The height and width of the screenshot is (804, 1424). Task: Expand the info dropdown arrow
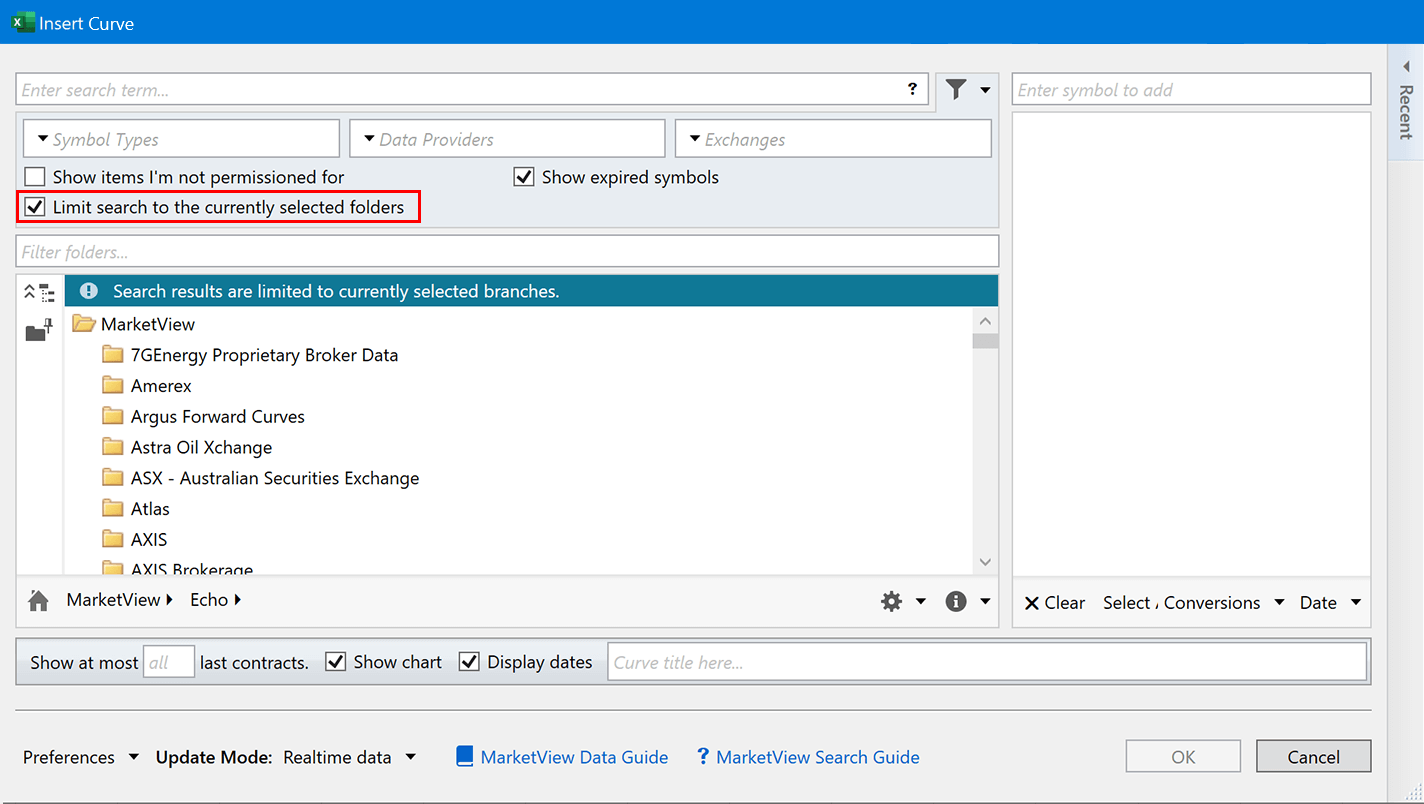point(985,601)
